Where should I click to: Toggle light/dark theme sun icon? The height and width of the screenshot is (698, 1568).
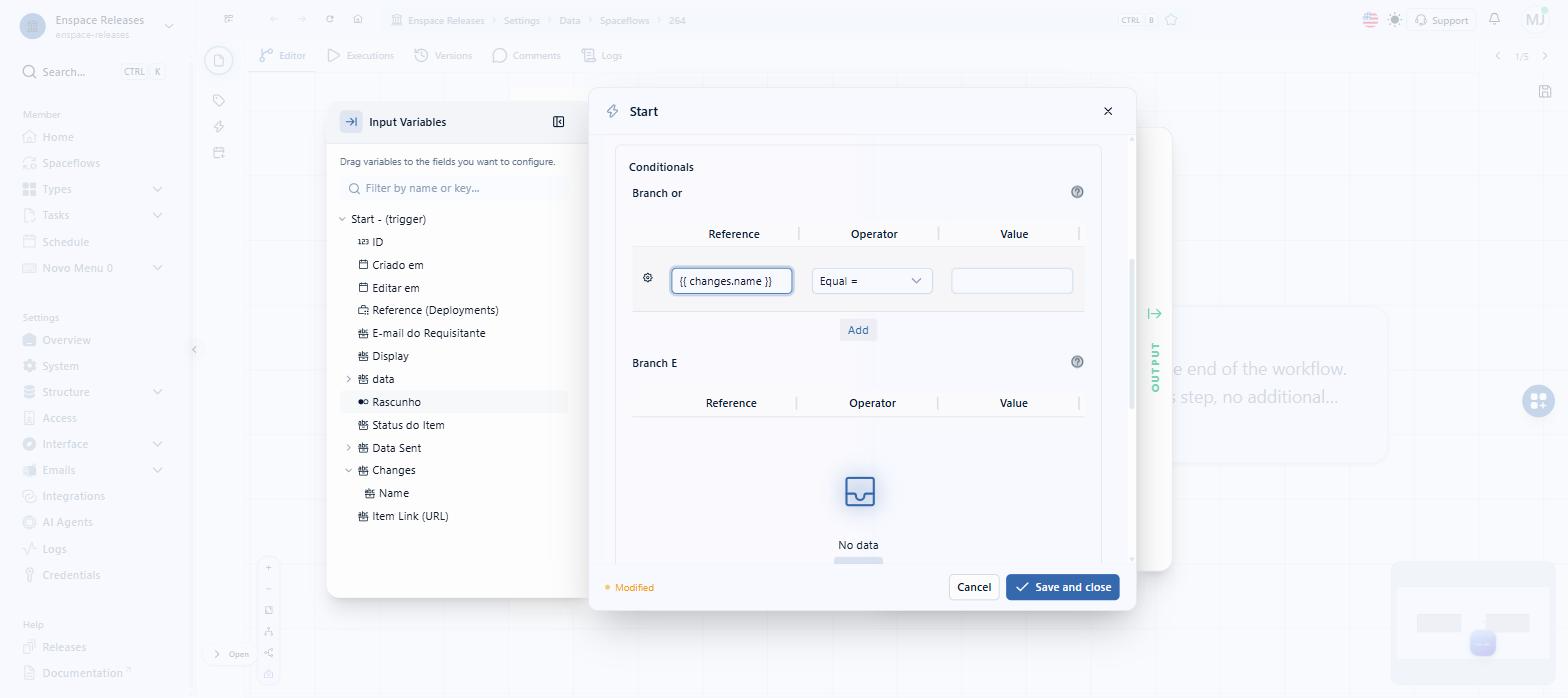[1395, 19]
